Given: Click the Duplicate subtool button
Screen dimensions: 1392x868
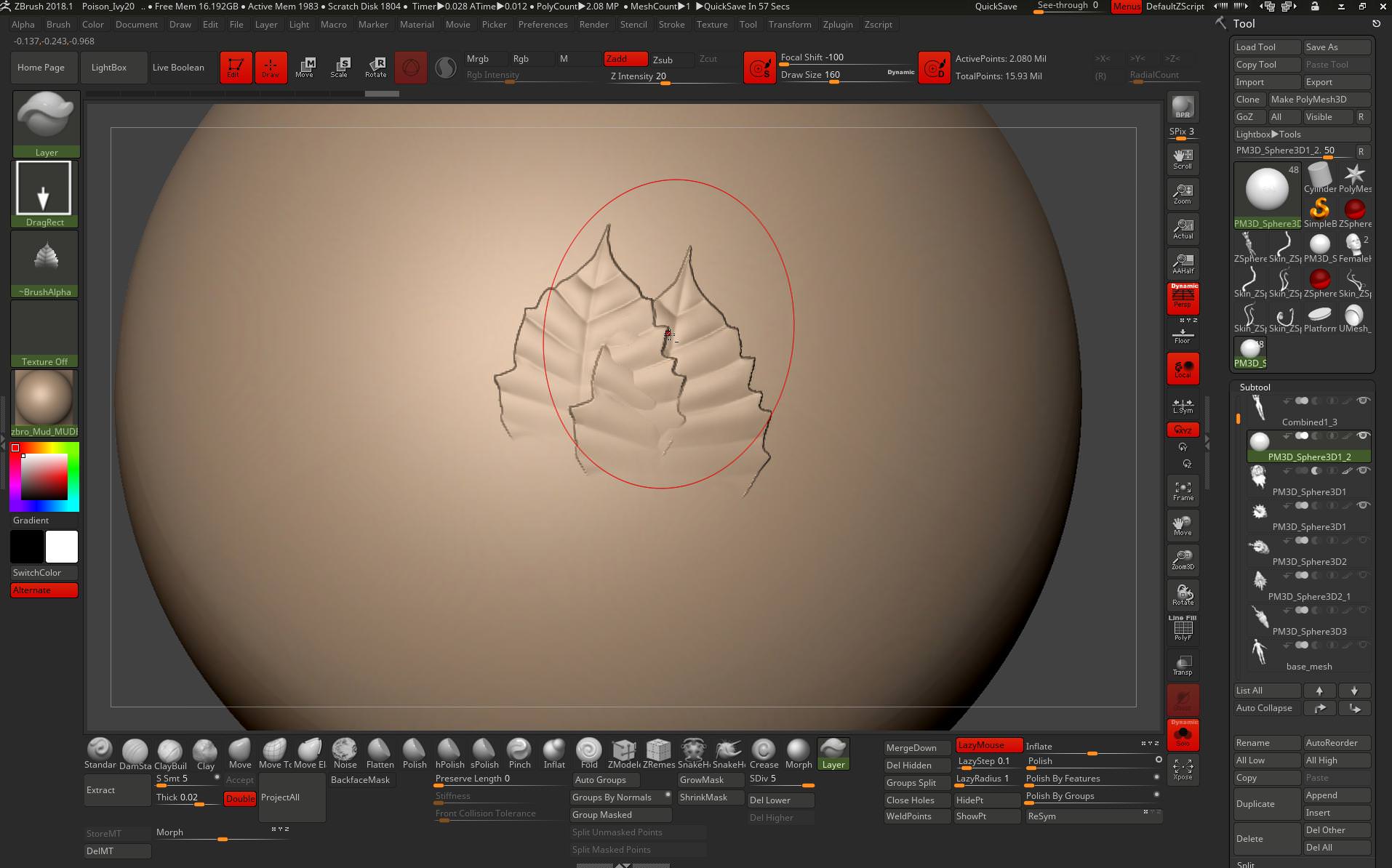Looking at the screenshot, I should coord(1267,804).
